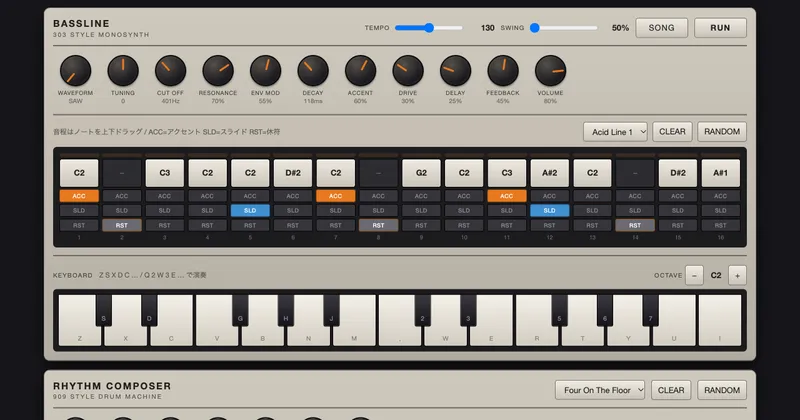
Task: Open the Four On The Floor dropdown
Action: (600, 390)
